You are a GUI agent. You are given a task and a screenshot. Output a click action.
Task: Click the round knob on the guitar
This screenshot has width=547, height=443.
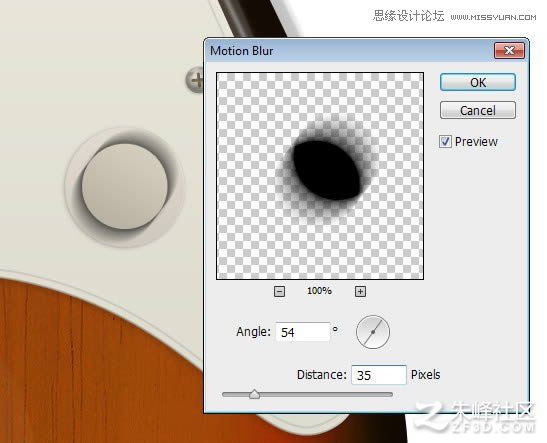[125, 186]
